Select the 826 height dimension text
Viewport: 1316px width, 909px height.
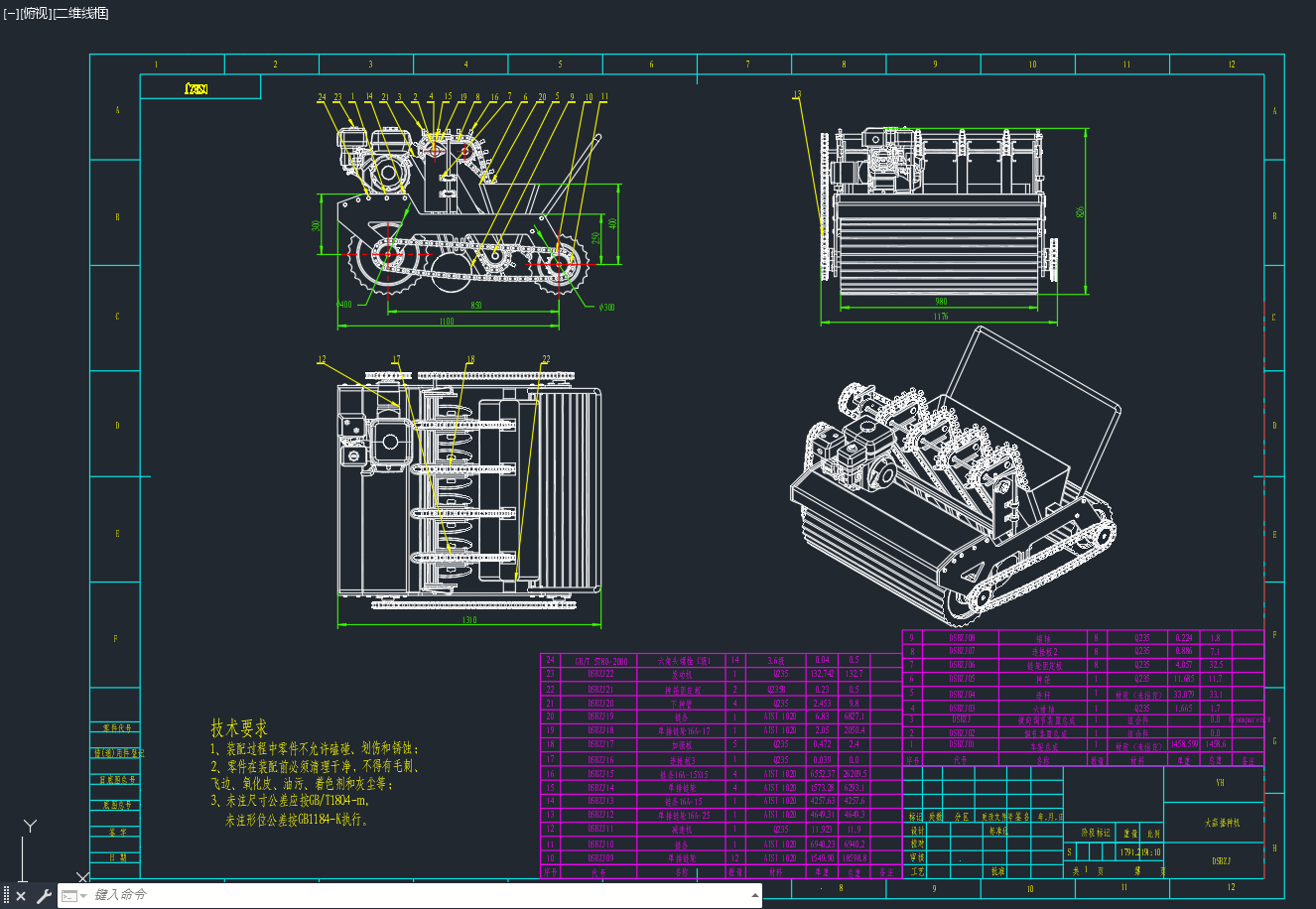pos(1081,211)
